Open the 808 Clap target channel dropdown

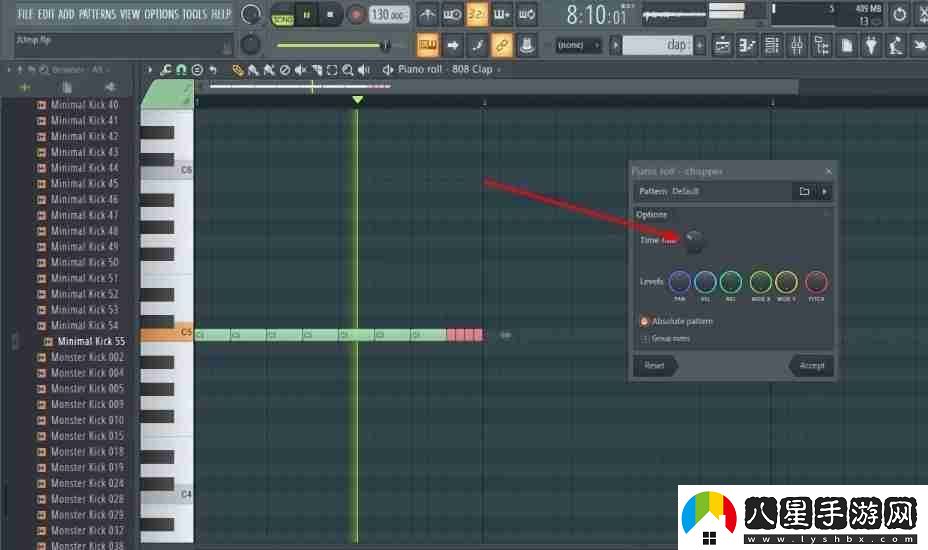(x=476, y=69)
